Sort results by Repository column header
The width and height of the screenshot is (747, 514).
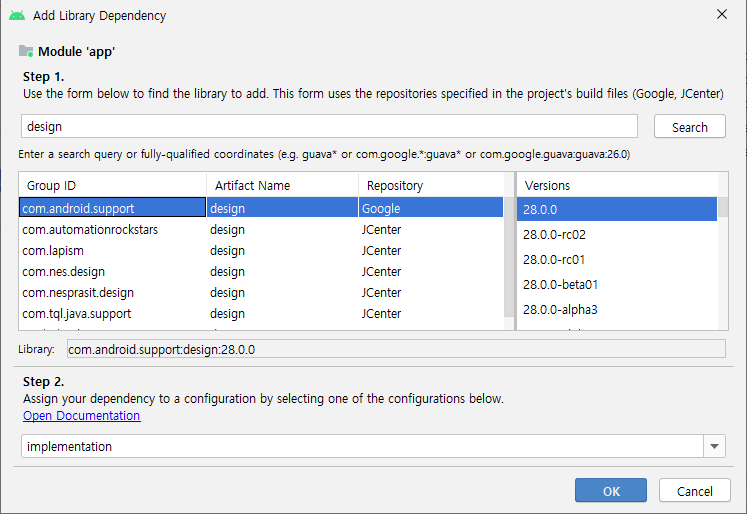click(x=431, y=185)
